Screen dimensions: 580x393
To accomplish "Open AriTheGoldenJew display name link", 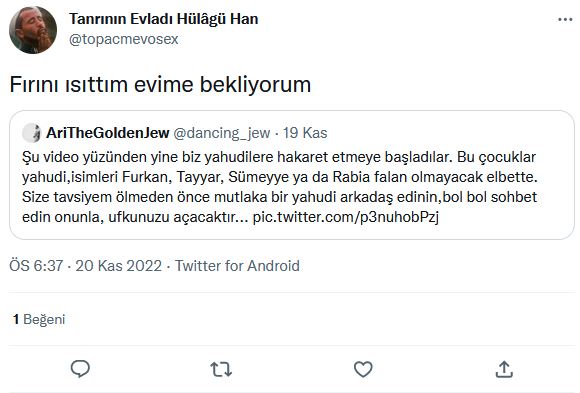I will click(x=108, y=133).
